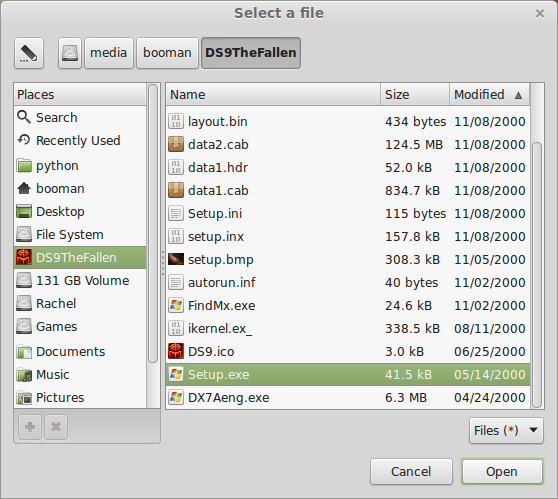Click the 40 bytes size of autorun.inf
This screenshot has height=499, width=558.
(412, 283)
